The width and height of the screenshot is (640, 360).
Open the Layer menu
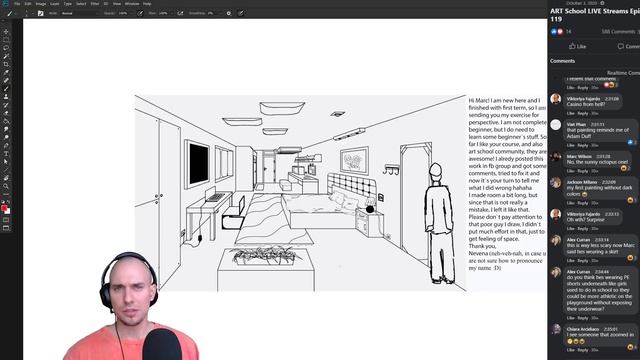pyautogui.click(x=55, y=4)
